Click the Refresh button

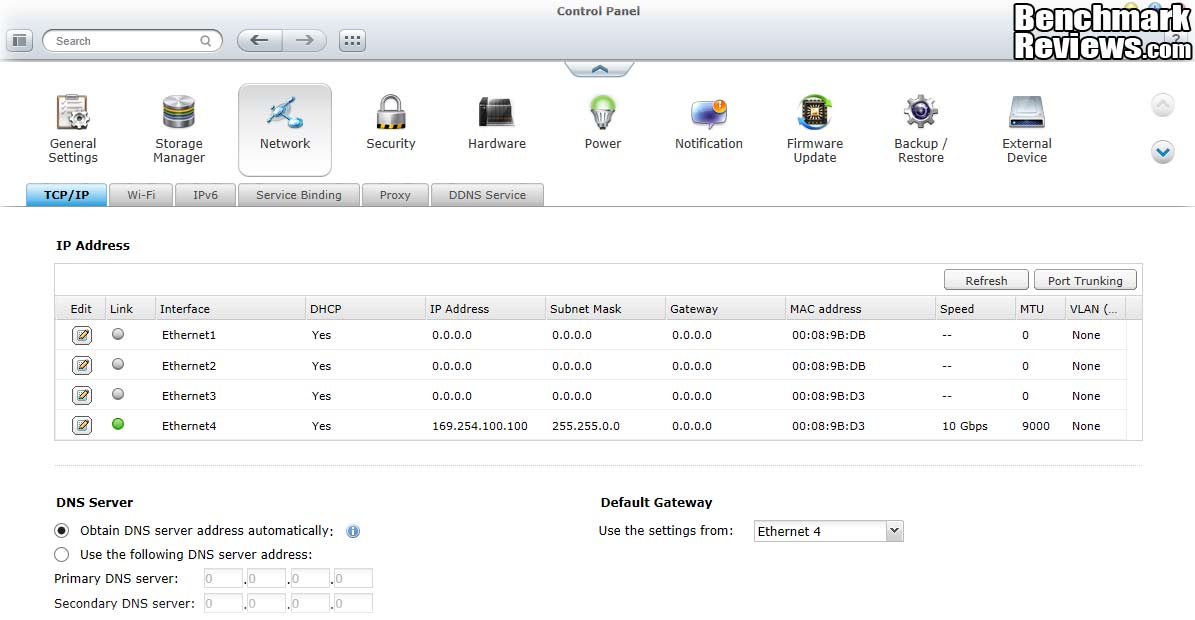coord(986,281)
